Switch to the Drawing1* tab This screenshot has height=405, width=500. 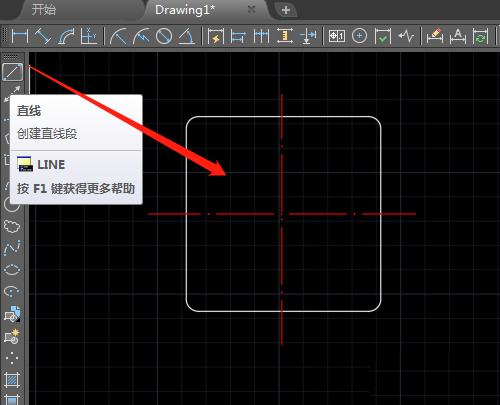click(185, 10)
